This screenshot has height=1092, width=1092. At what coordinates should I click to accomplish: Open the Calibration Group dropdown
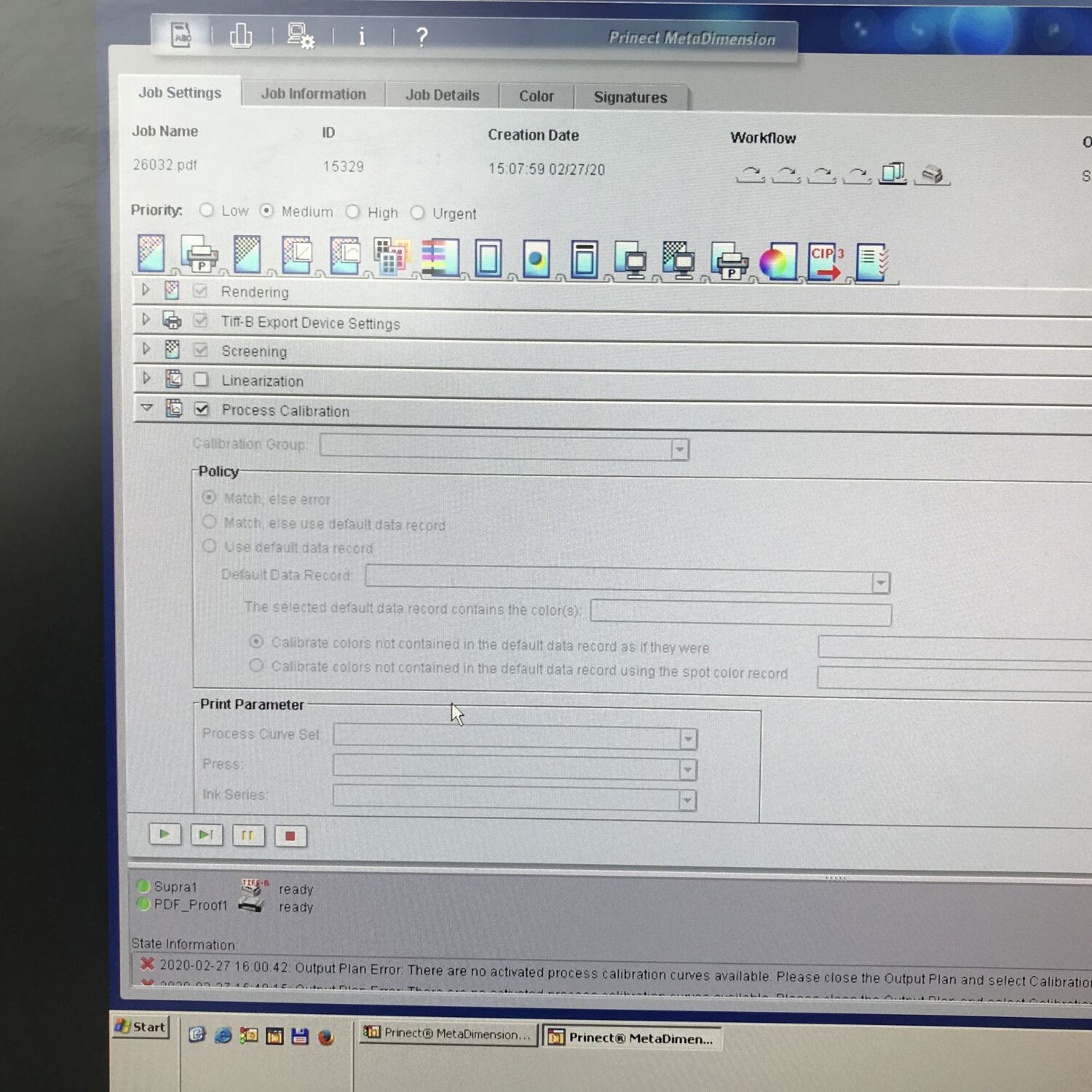coord(679,449)
